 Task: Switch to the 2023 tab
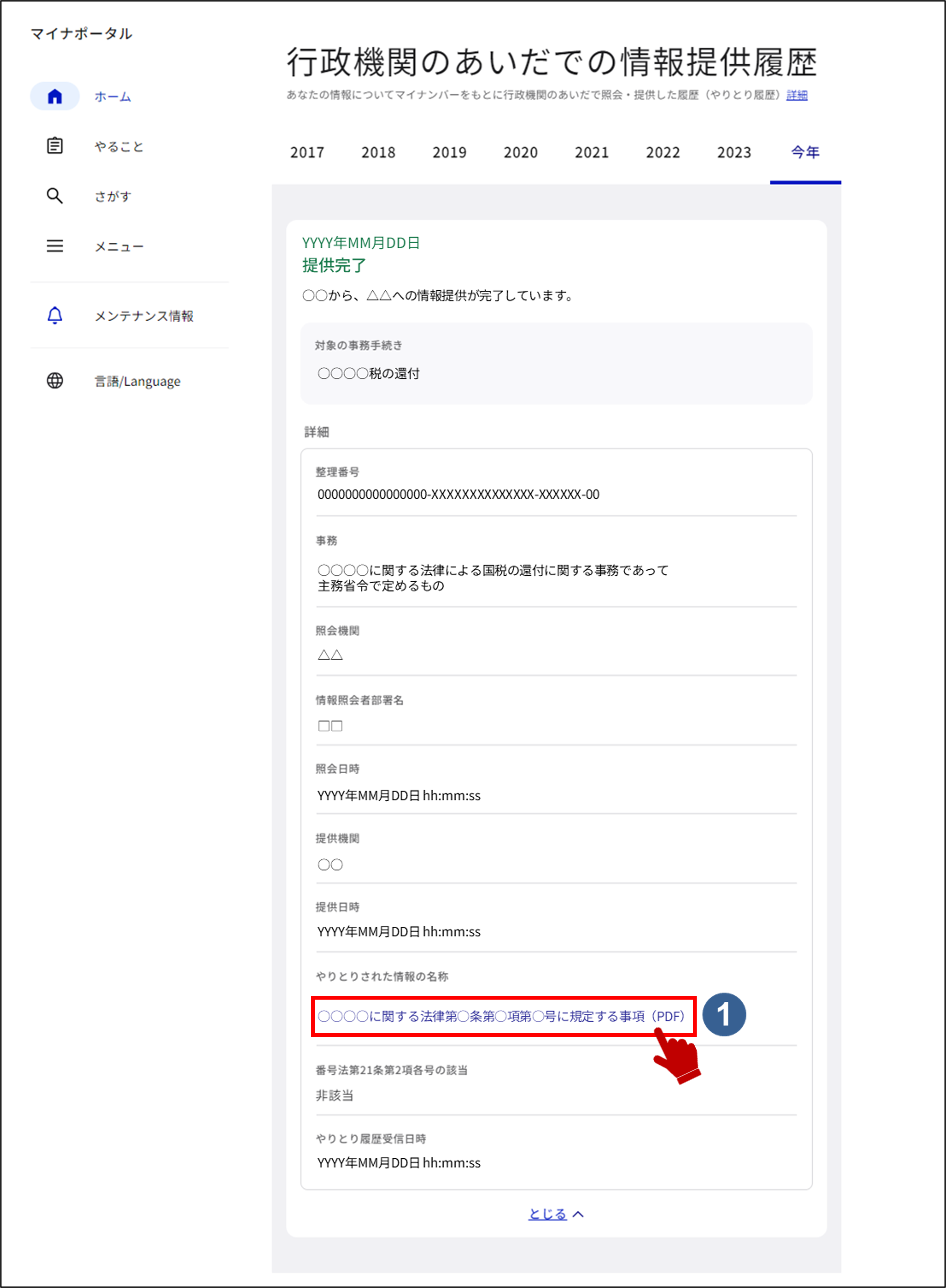pyautogui.click(x=734, y=152)
